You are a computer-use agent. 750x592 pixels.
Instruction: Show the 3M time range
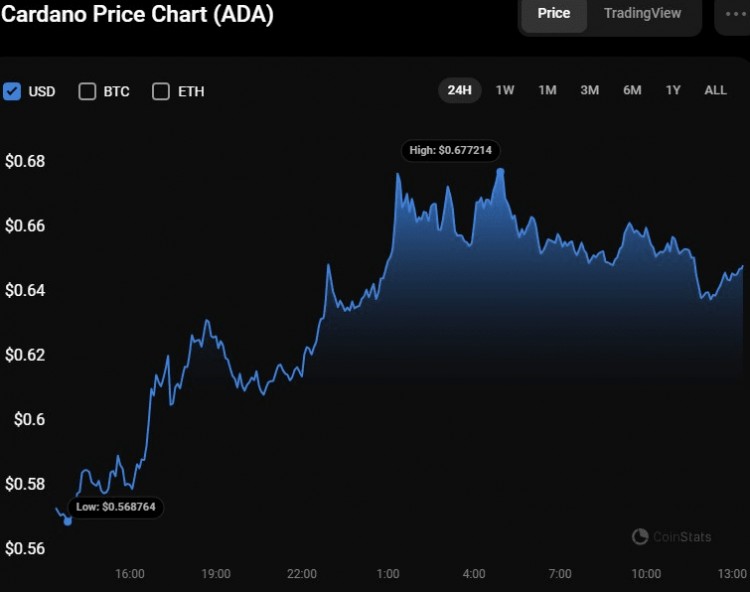(x=589, y=90)
